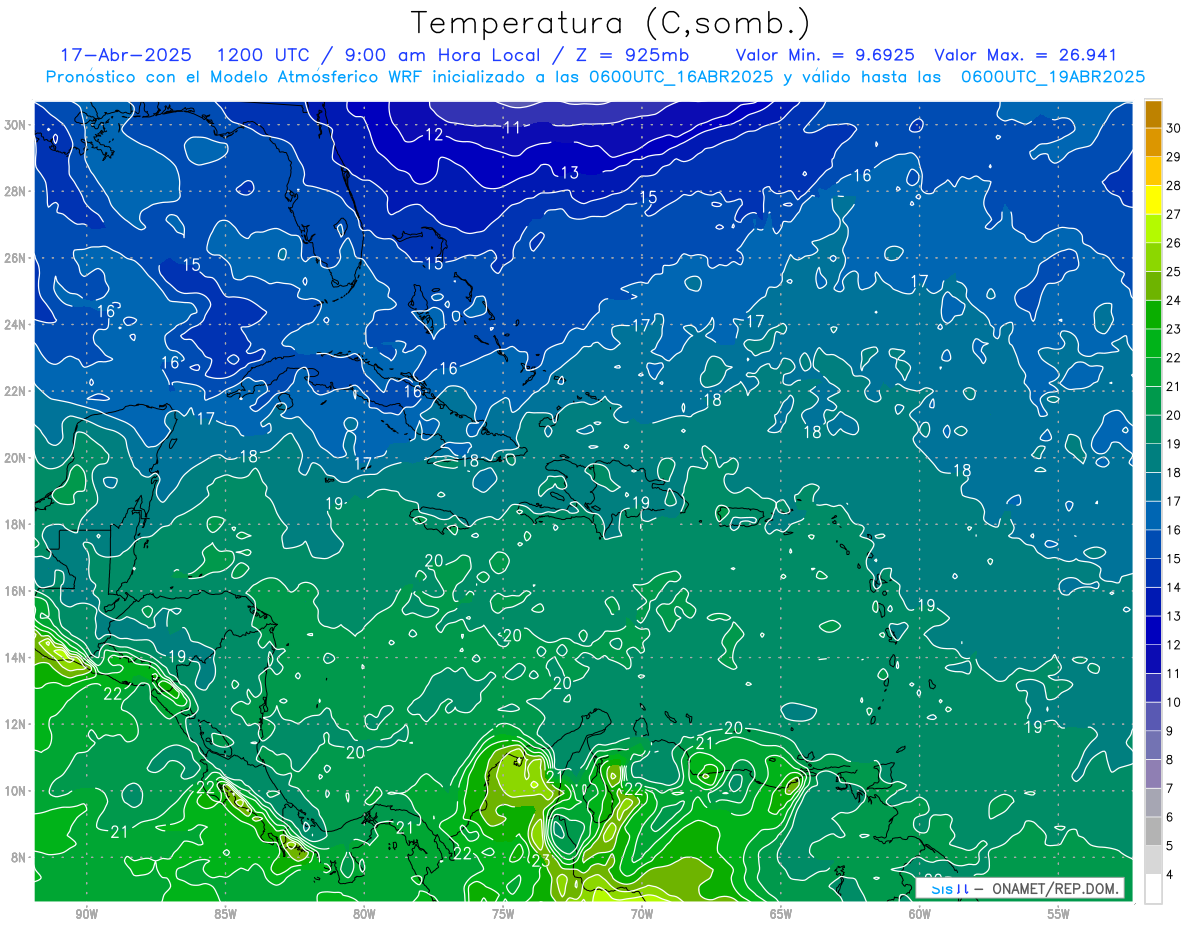Pick the orange swatch between 29 and 30
This screenshot has width=1200, height=927.
[1153, 142]
